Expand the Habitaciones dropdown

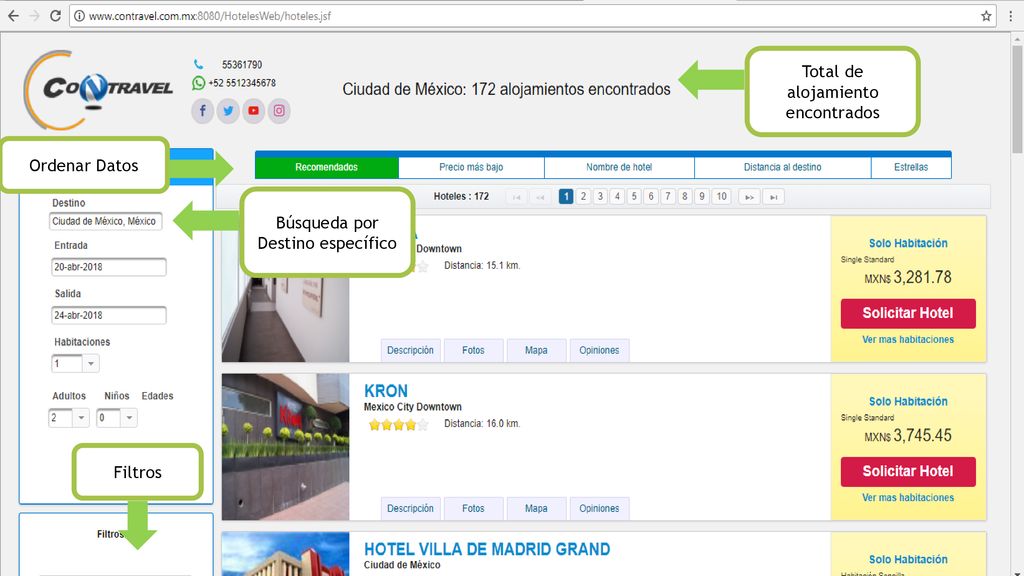pos(91,363)
